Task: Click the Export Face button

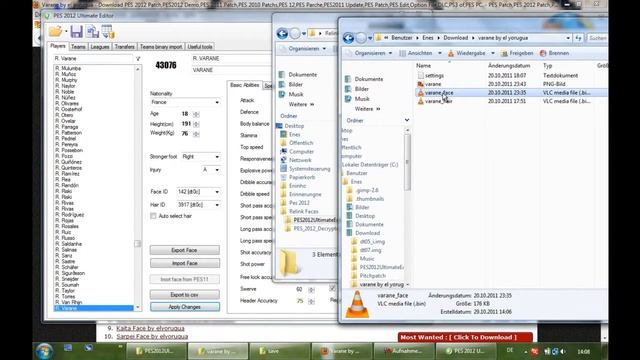Action: [x=184, y=250]
